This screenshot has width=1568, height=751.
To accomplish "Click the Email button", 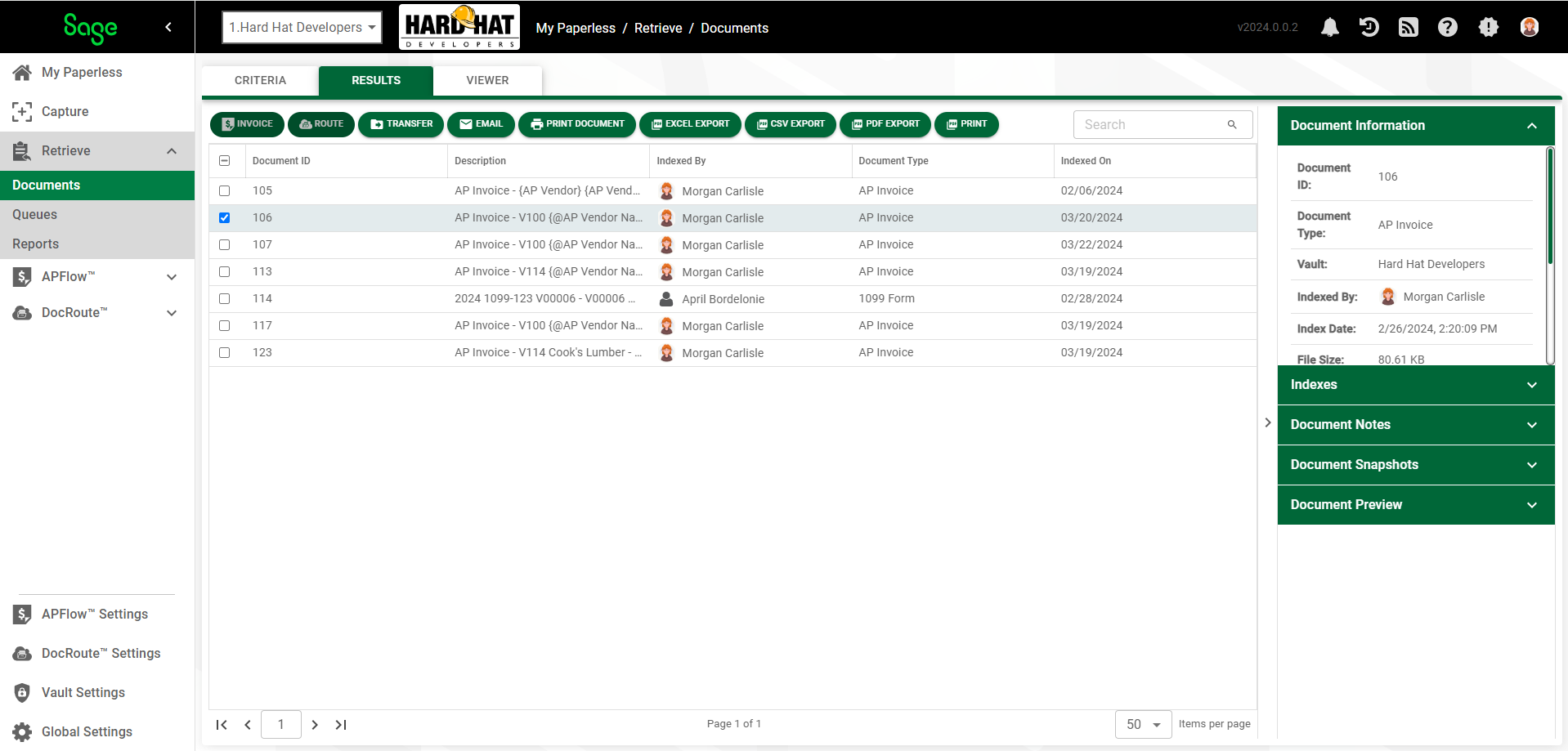I will [x=481, y=124].
